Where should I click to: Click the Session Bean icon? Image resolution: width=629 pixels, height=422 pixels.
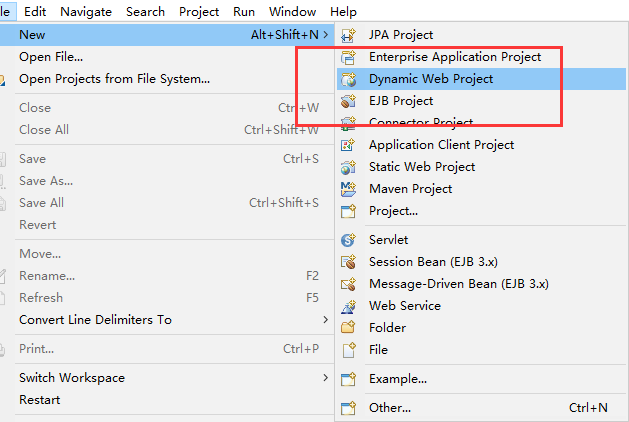348,262
